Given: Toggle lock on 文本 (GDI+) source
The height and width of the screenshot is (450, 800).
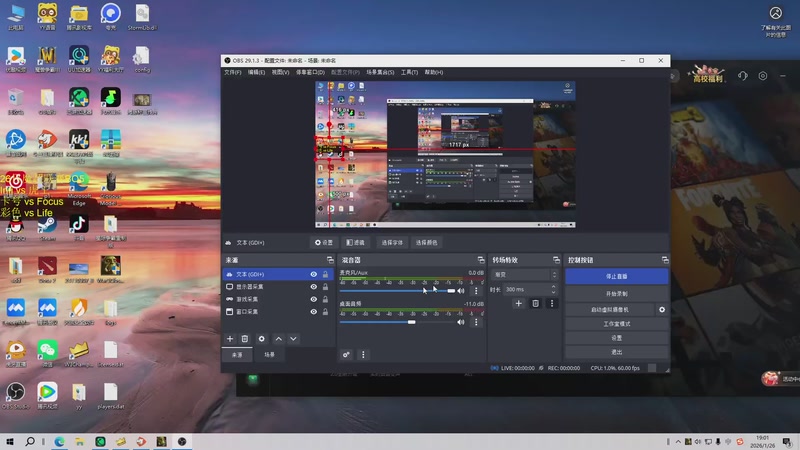Looking at the screenshot, I should 325,274.
